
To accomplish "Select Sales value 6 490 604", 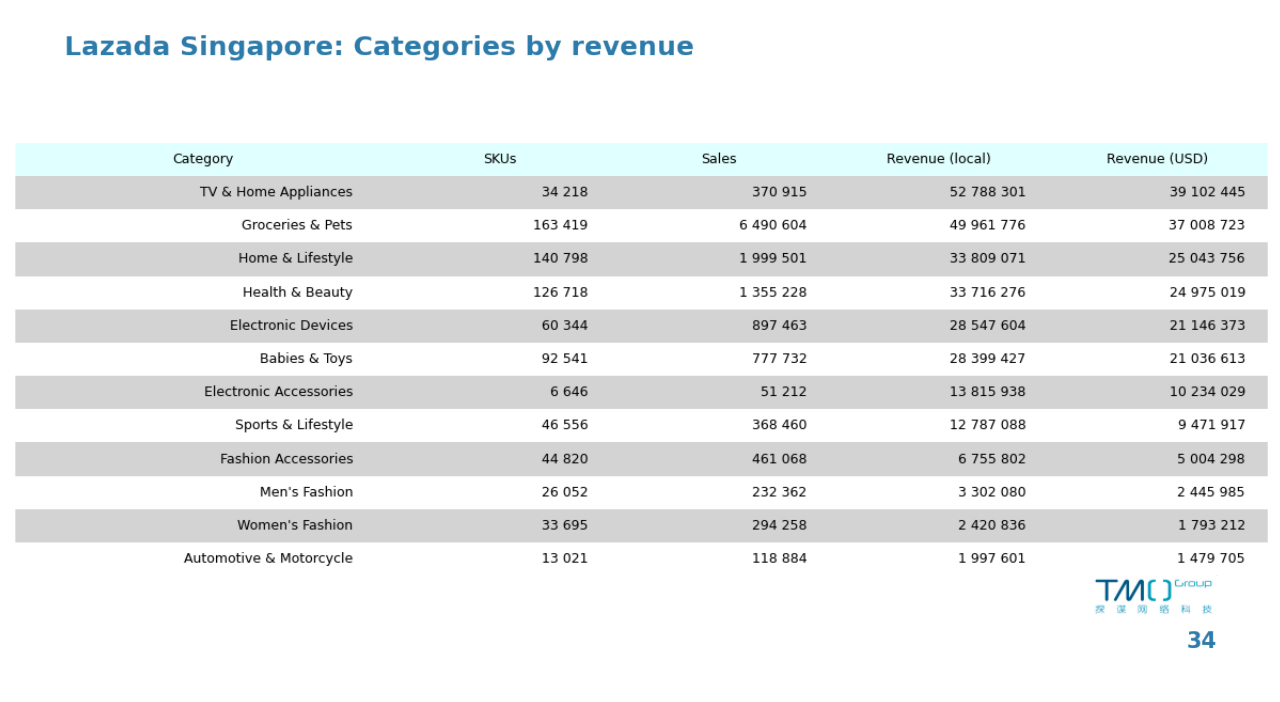I will pos(773,225).
